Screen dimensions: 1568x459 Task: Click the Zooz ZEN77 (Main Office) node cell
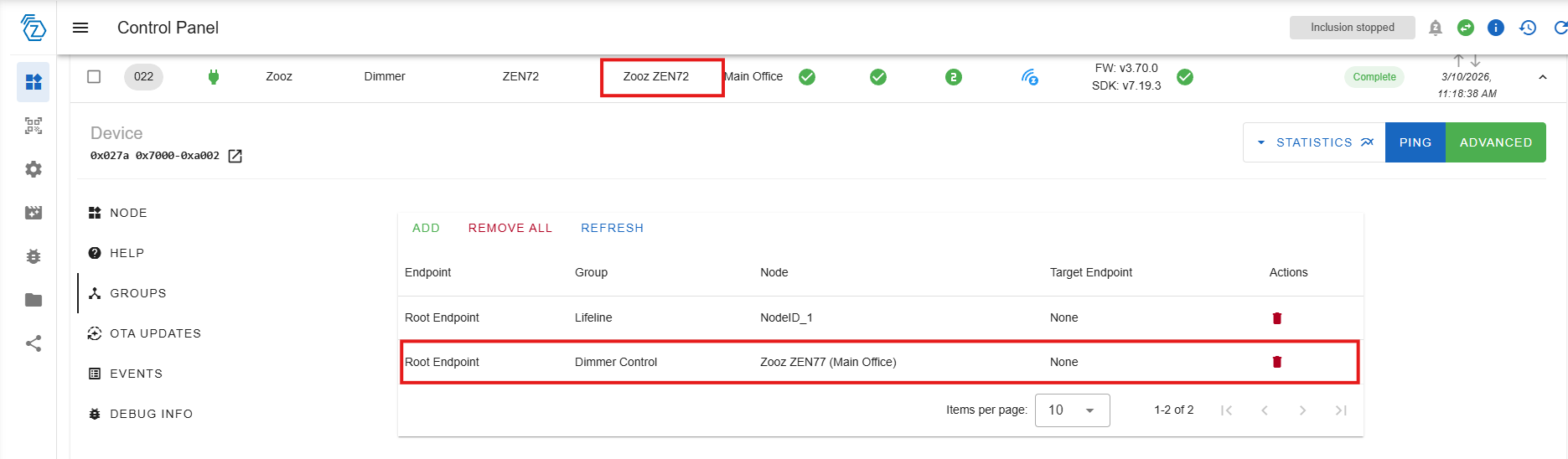click(828, 362)
